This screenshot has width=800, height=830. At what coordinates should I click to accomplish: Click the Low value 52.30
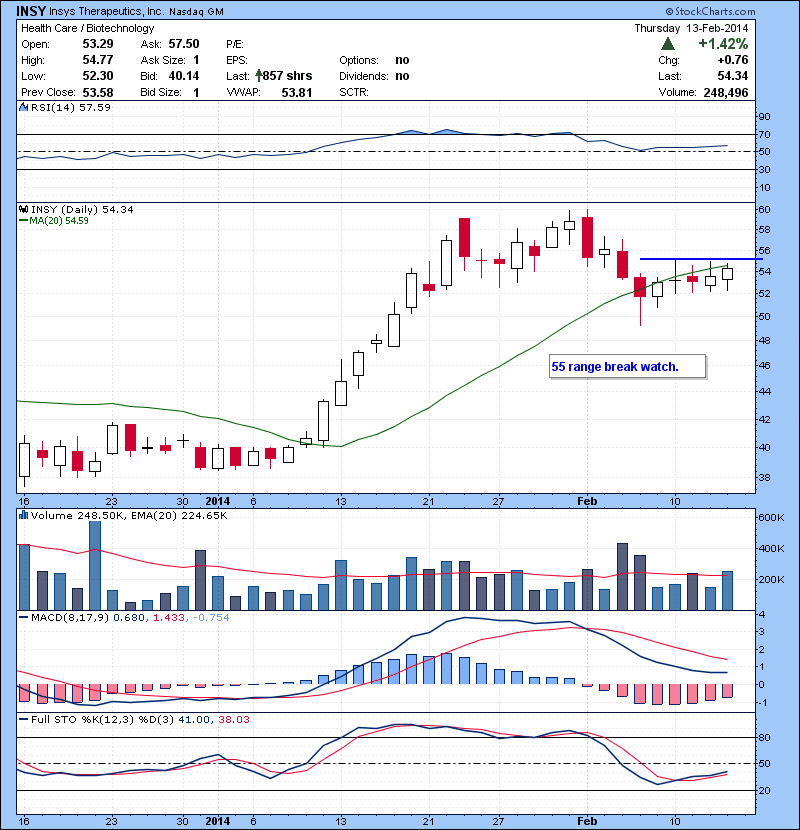pos(98,76)
